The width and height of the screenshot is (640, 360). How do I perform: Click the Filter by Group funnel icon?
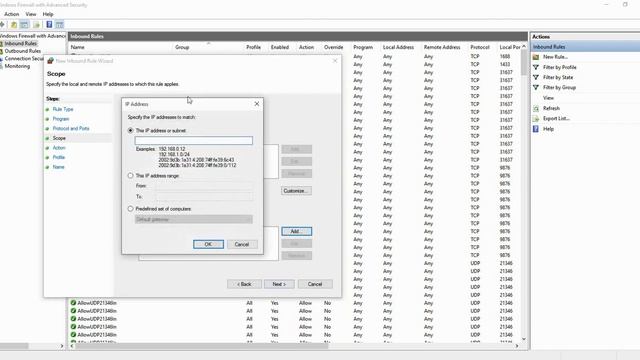[536, 87]
